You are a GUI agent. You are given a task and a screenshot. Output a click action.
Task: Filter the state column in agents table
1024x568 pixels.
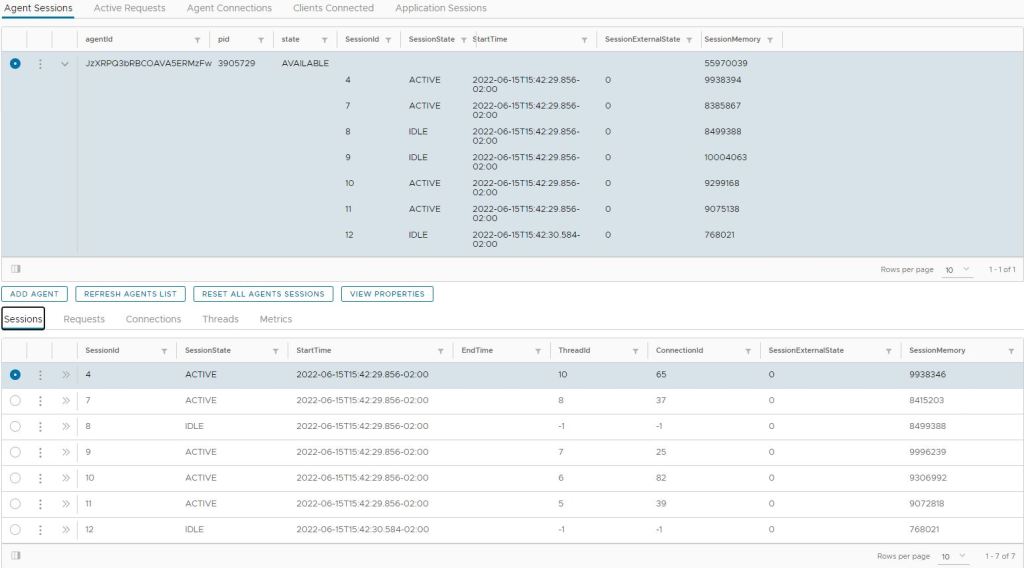325,40
